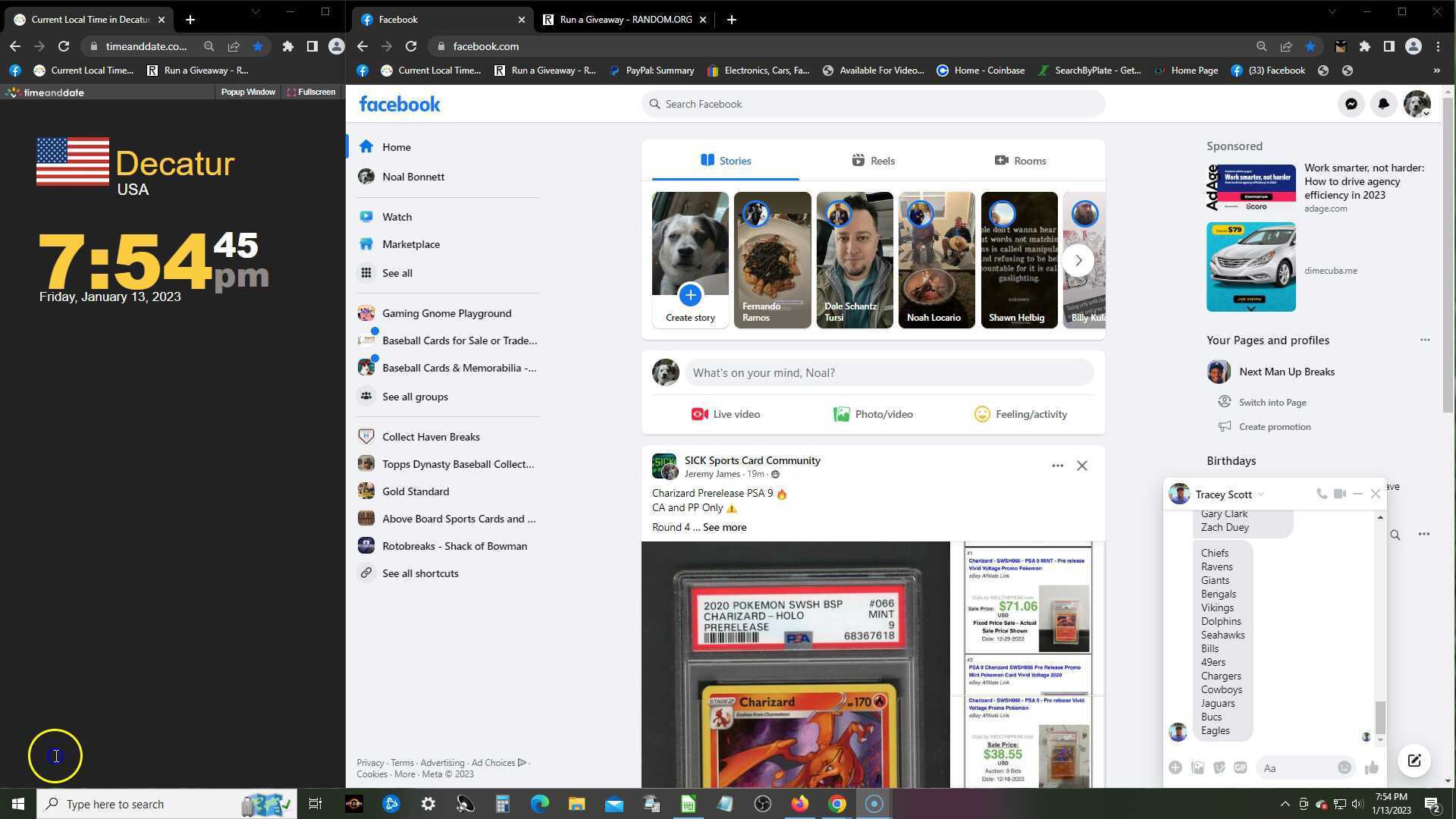The width and height of the screenshot is (1456, 819).
Task: Toggle bookmark star for facebook.com
Action: coord(1310,46)
